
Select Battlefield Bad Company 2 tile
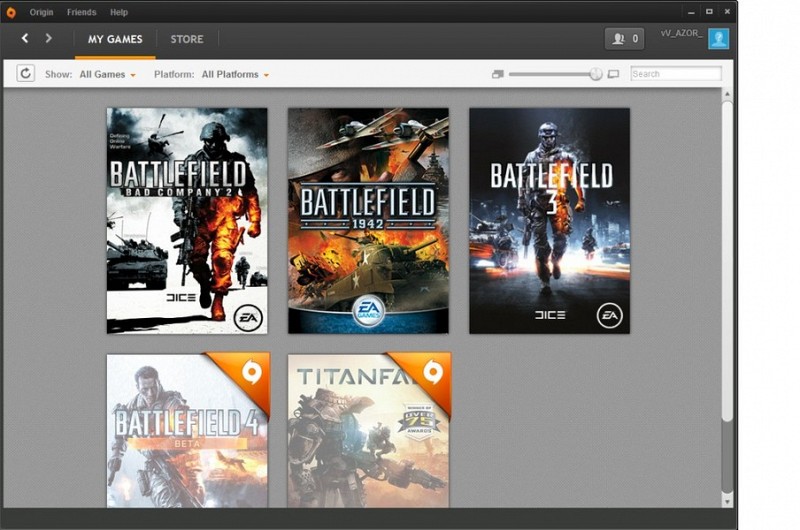pos(187,221)
